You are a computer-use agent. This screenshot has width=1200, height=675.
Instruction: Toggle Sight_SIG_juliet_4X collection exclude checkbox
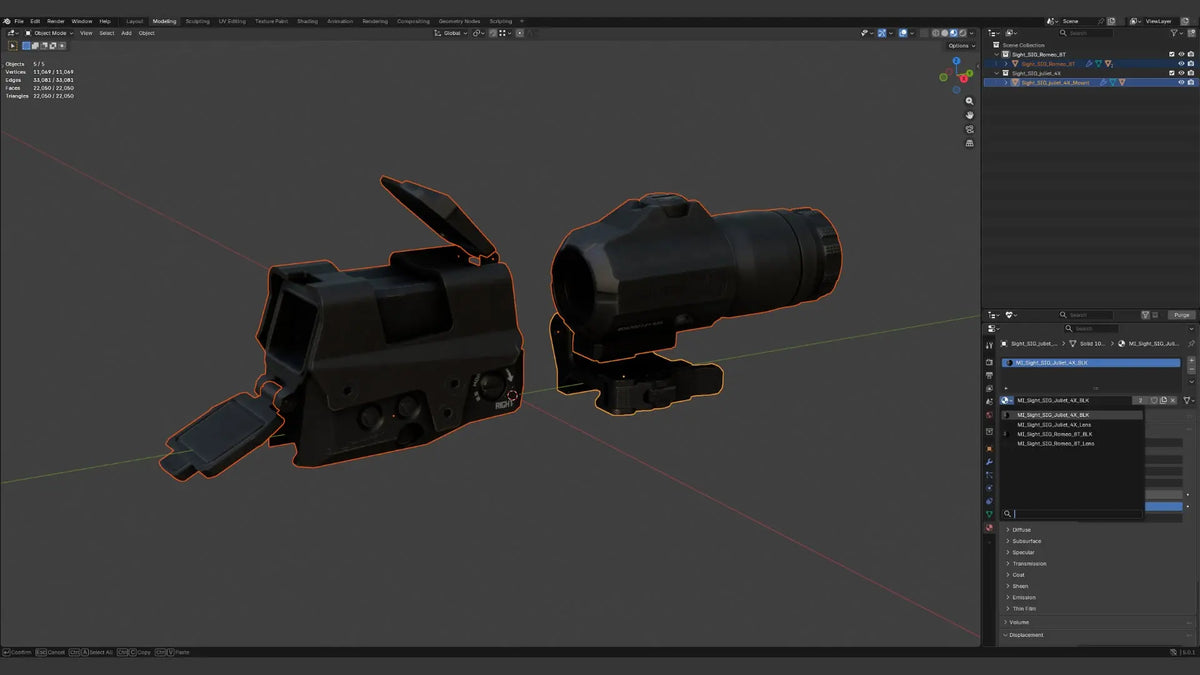click(1172, 73)
